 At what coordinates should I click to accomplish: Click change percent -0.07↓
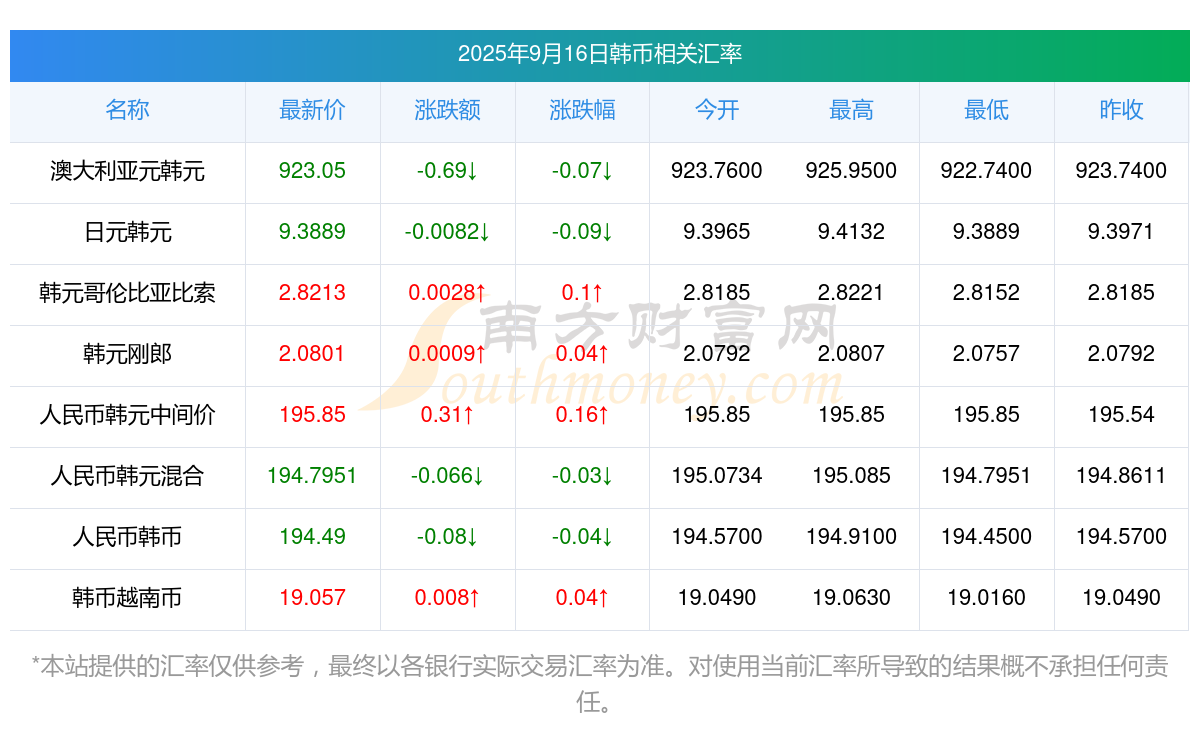[582, 171]
